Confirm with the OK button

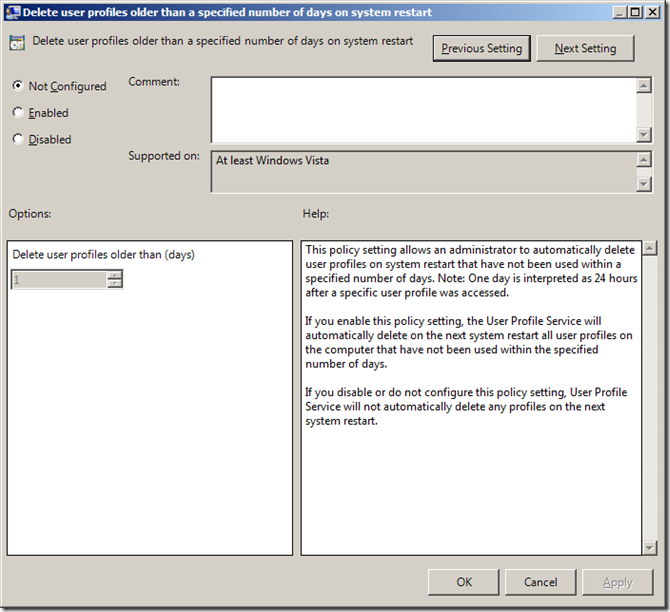(464, 582)
